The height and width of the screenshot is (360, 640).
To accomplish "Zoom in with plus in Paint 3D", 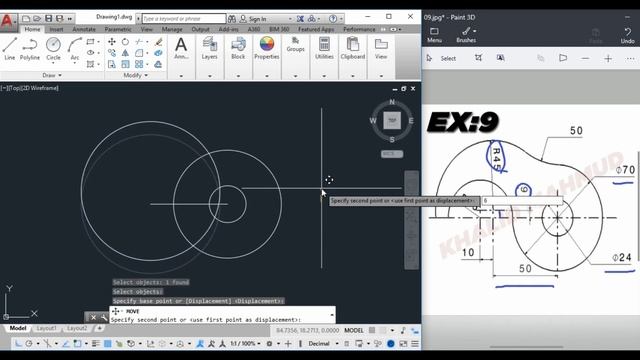I will point(608,58).
